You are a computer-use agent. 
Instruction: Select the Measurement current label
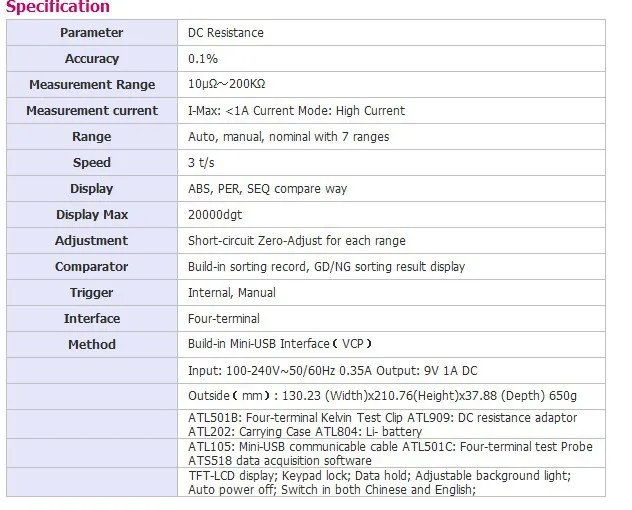pyautogui.click(x=92, y=110)
